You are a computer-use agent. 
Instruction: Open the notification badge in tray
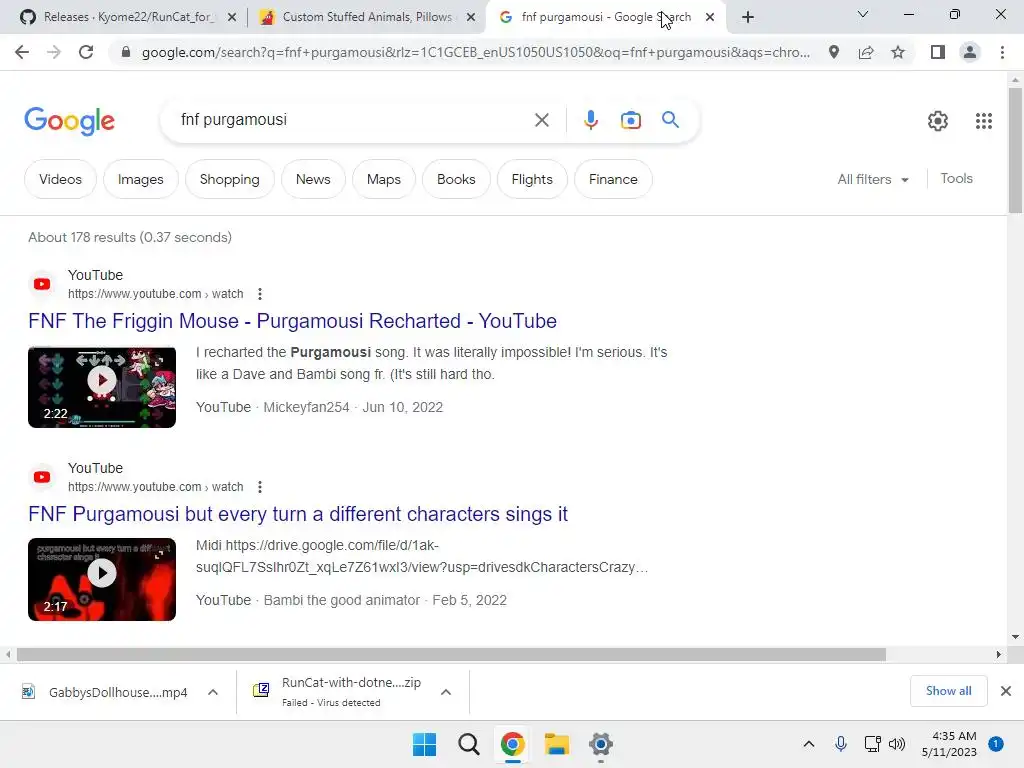click(x=995, y=744)
